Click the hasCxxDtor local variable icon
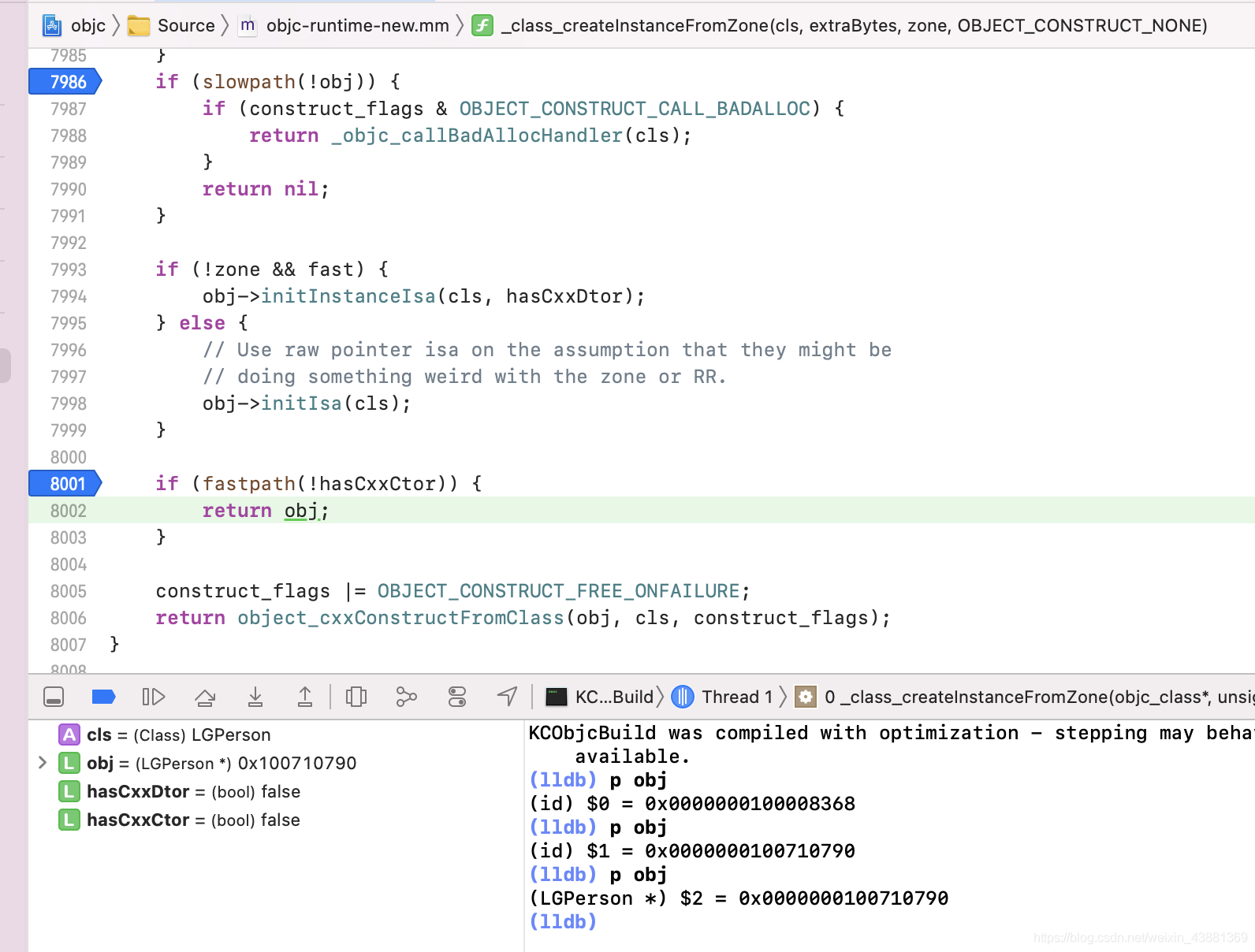The height and width of the screenshot is (952, 1255). click(x=69, y=791)
